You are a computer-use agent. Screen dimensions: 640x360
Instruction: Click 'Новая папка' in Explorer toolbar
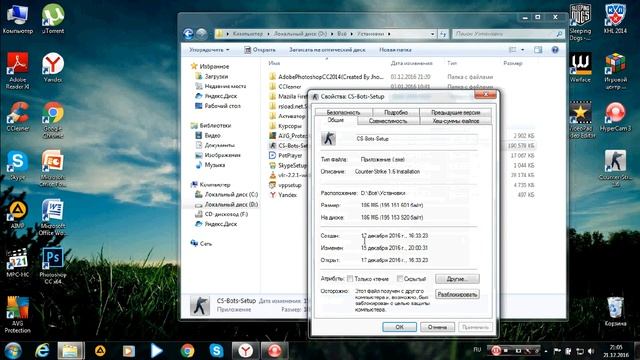(395, 50)
